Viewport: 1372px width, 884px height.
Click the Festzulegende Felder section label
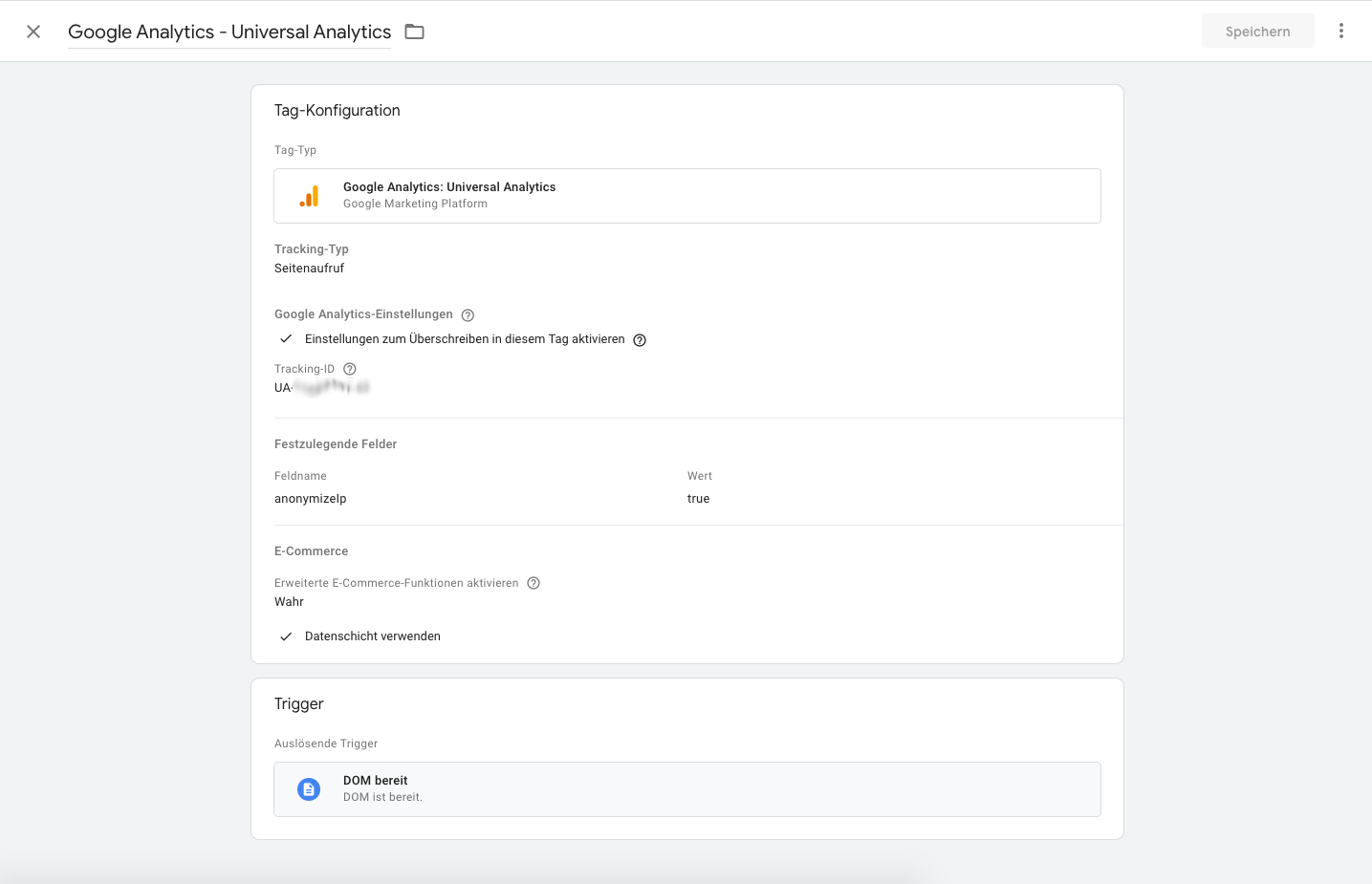click(336, 444)
